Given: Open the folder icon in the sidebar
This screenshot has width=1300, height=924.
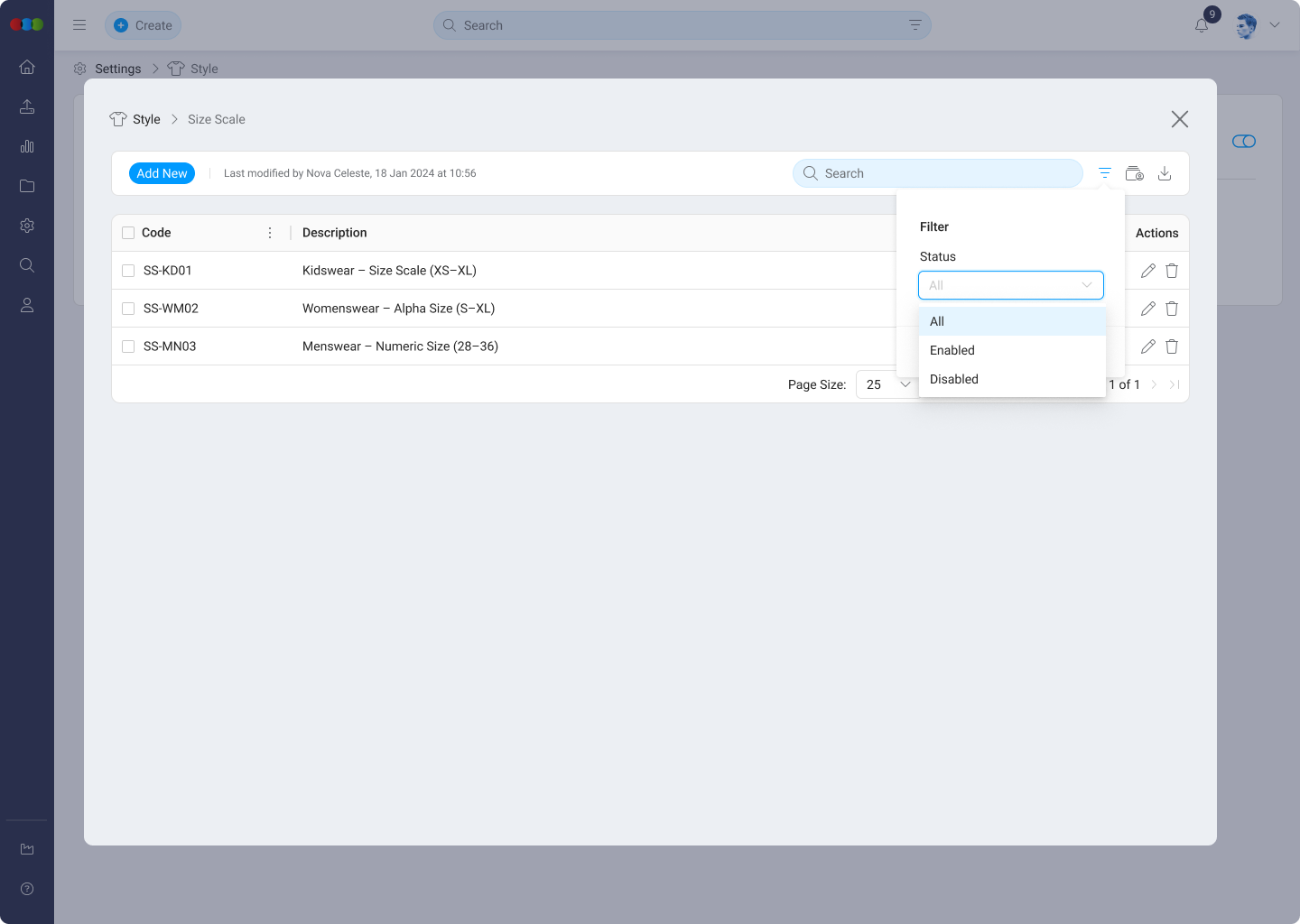Looking at the screenshot, I should [x=27, y=186].
